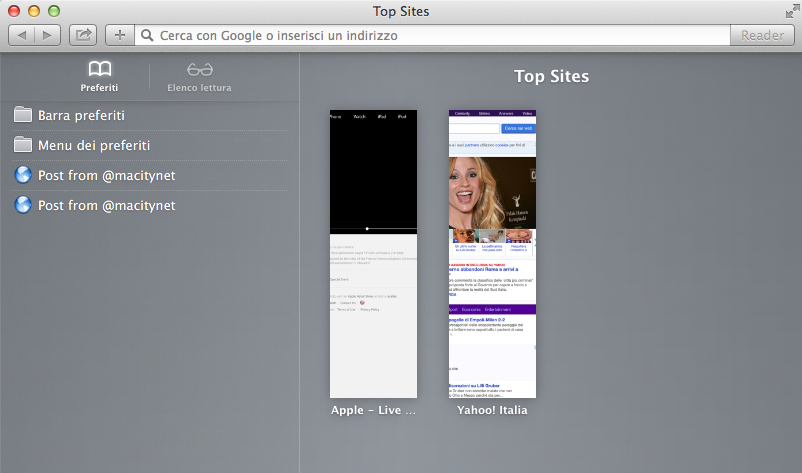Viewport: 802px width, 473px height.
Task: Enter full screen with the corner arrows icon
Action: [x=791, y=11]
